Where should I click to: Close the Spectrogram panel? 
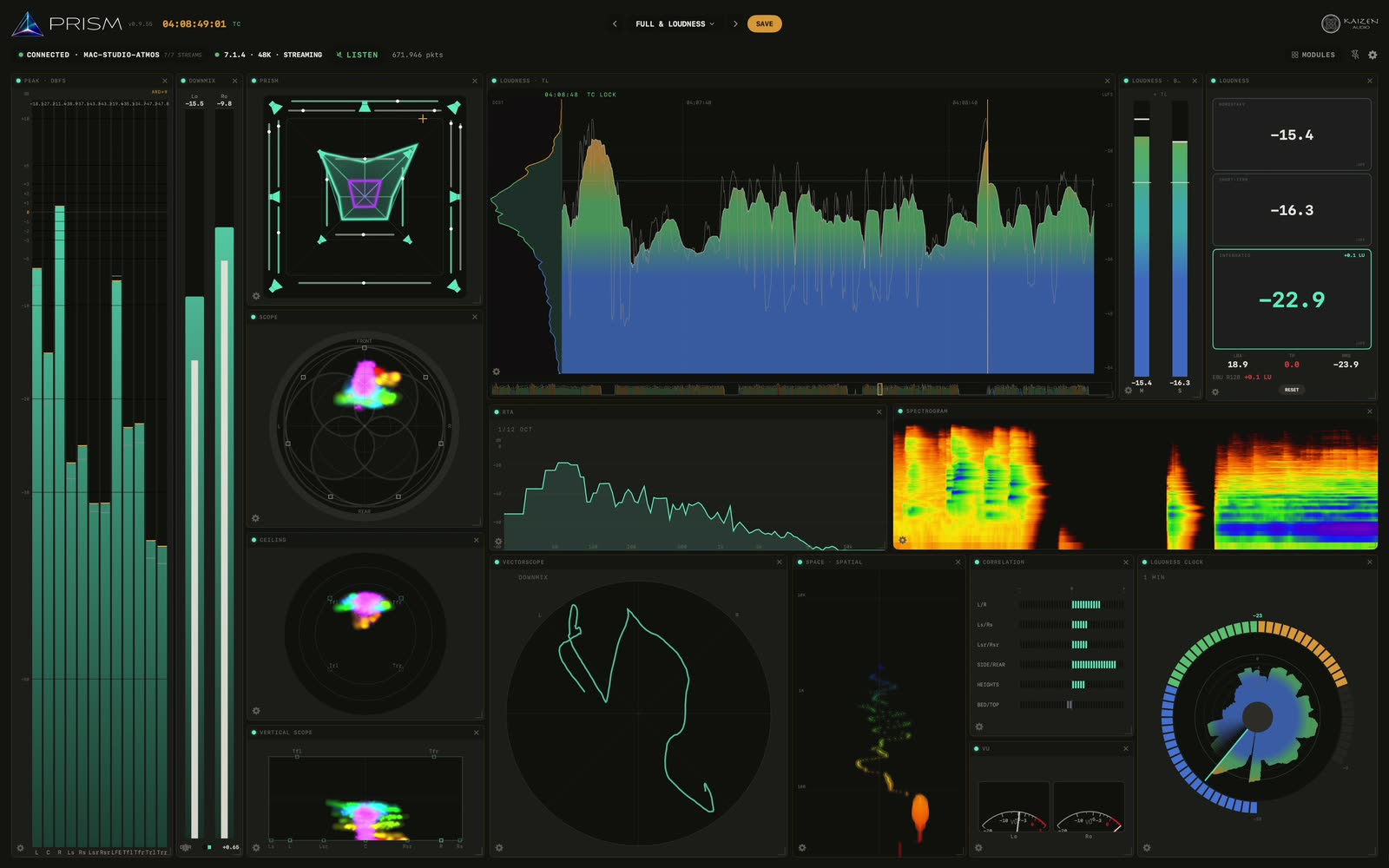1370,411
